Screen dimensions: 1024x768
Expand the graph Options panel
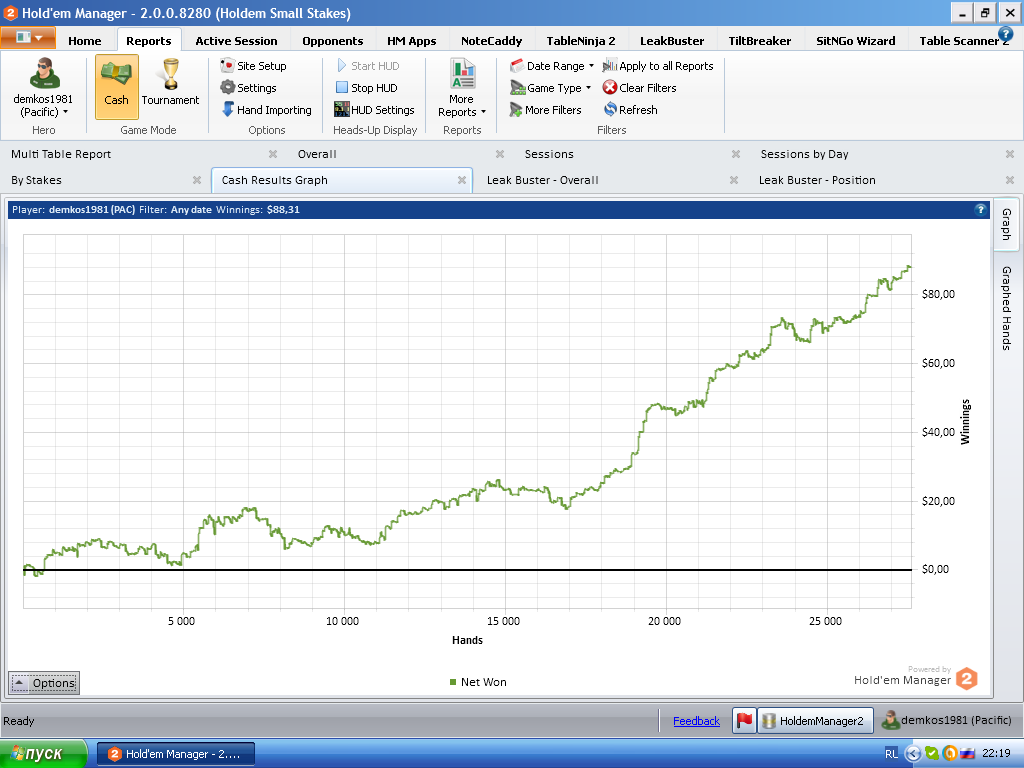(x=44, y=683)
